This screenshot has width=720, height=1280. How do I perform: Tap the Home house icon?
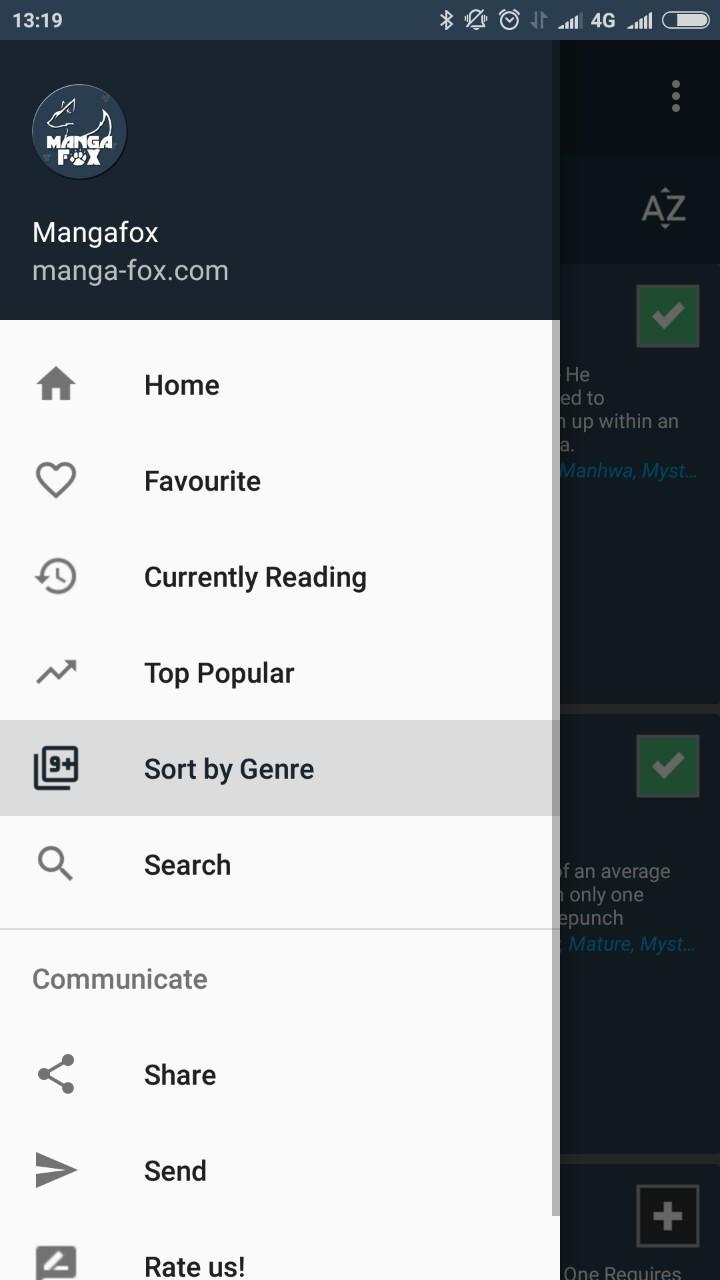(x=56, y=384)
